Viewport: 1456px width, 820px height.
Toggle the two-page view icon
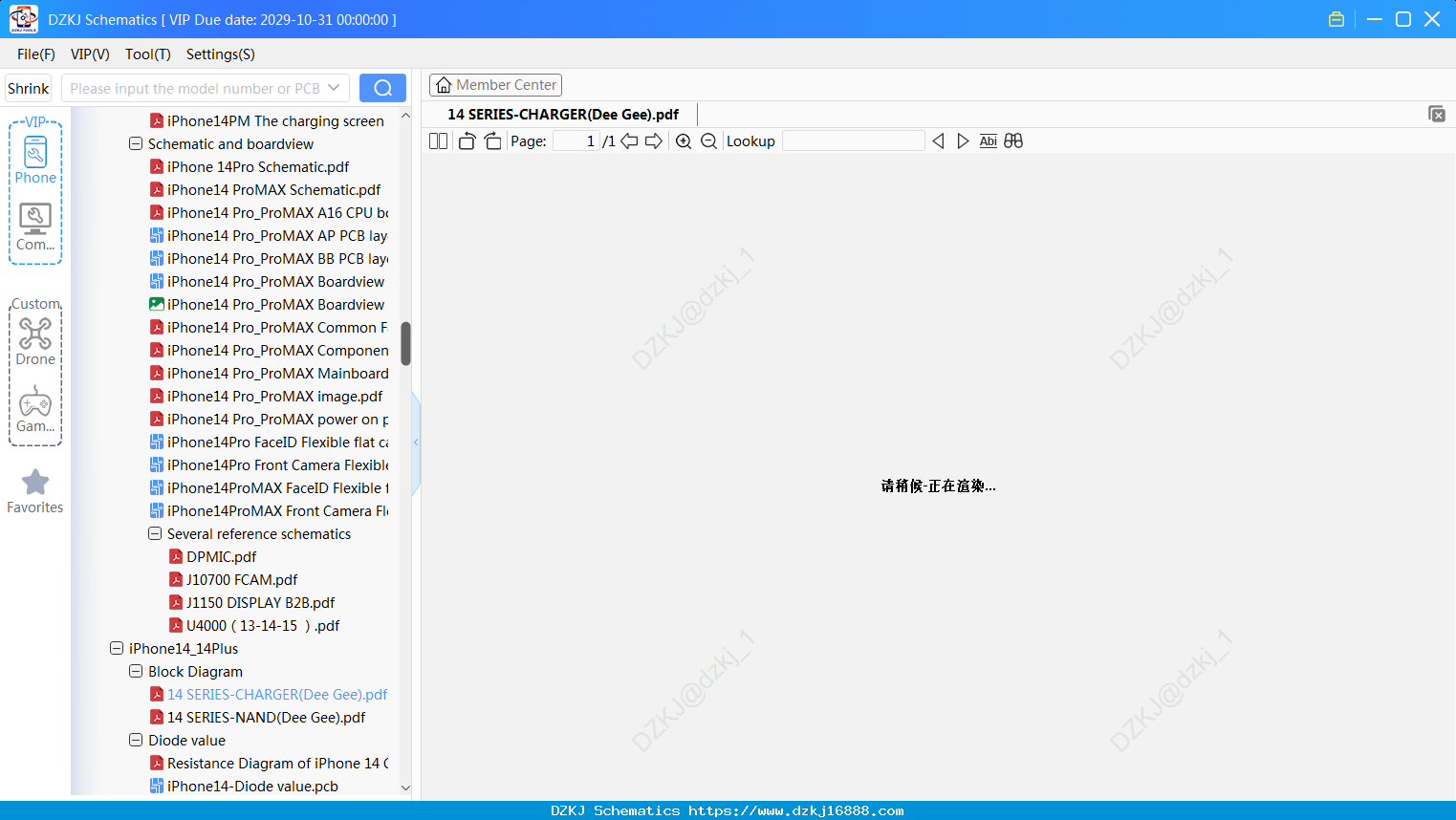pyautogui.click(x=438, y=141)
